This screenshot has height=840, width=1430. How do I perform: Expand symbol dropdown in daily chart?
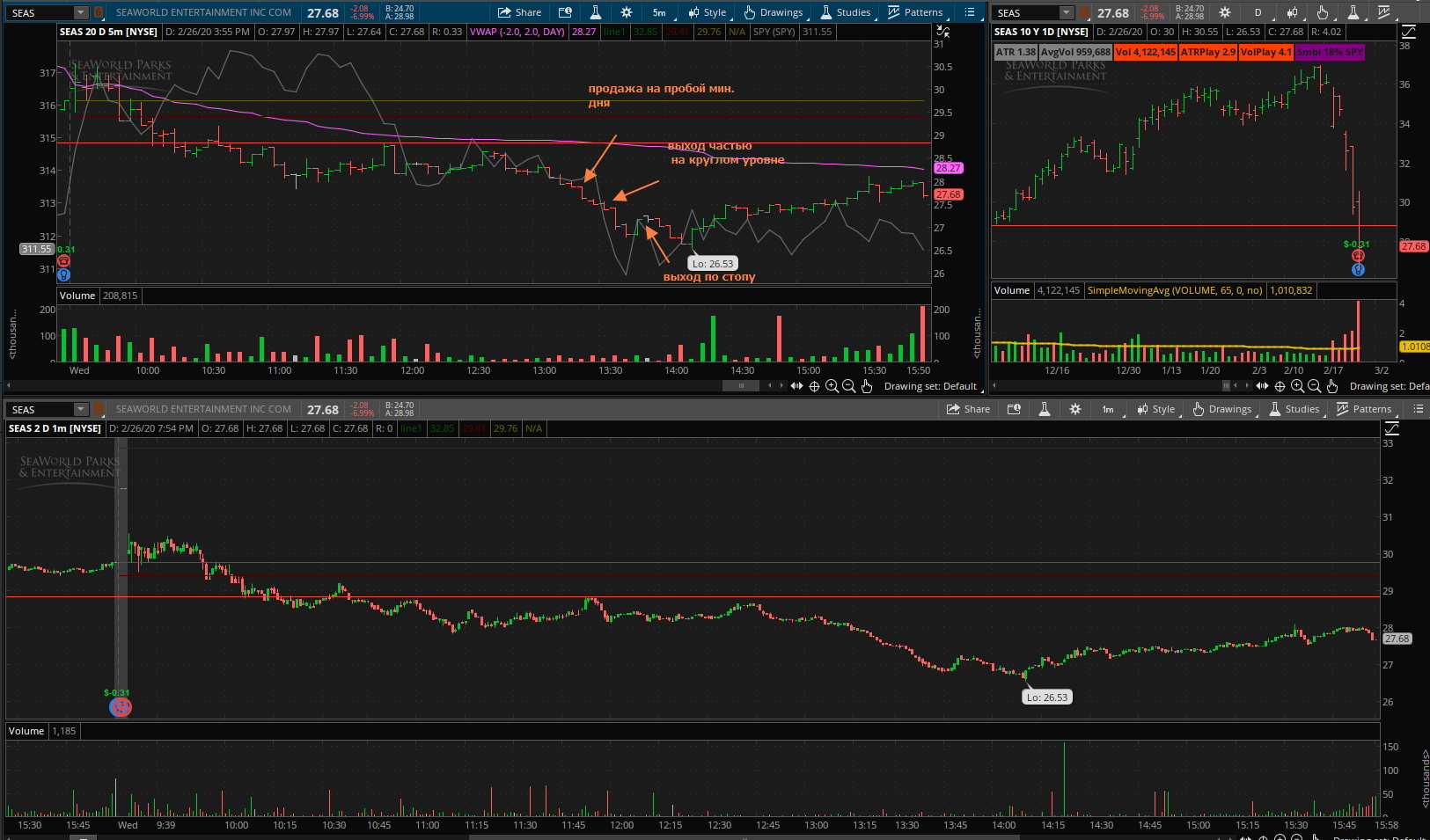click(x=1067, y=12)
